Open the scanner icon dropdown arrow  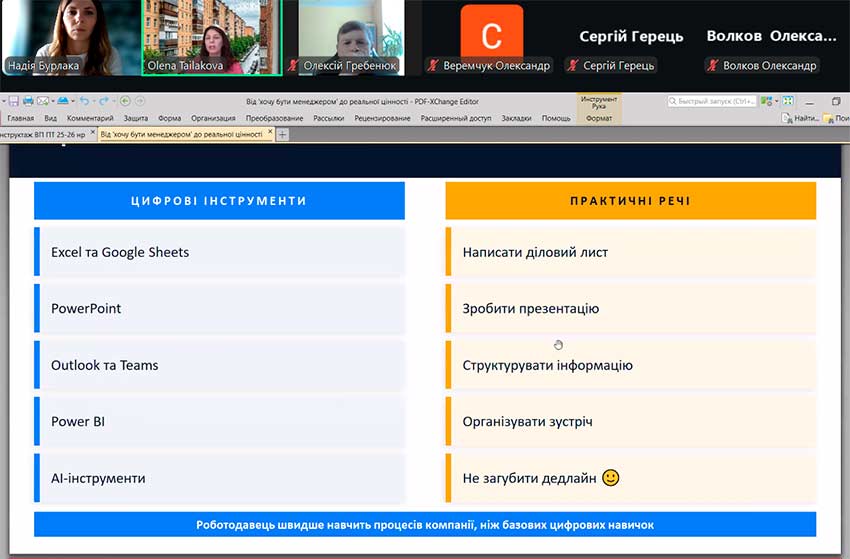[73, 101]
